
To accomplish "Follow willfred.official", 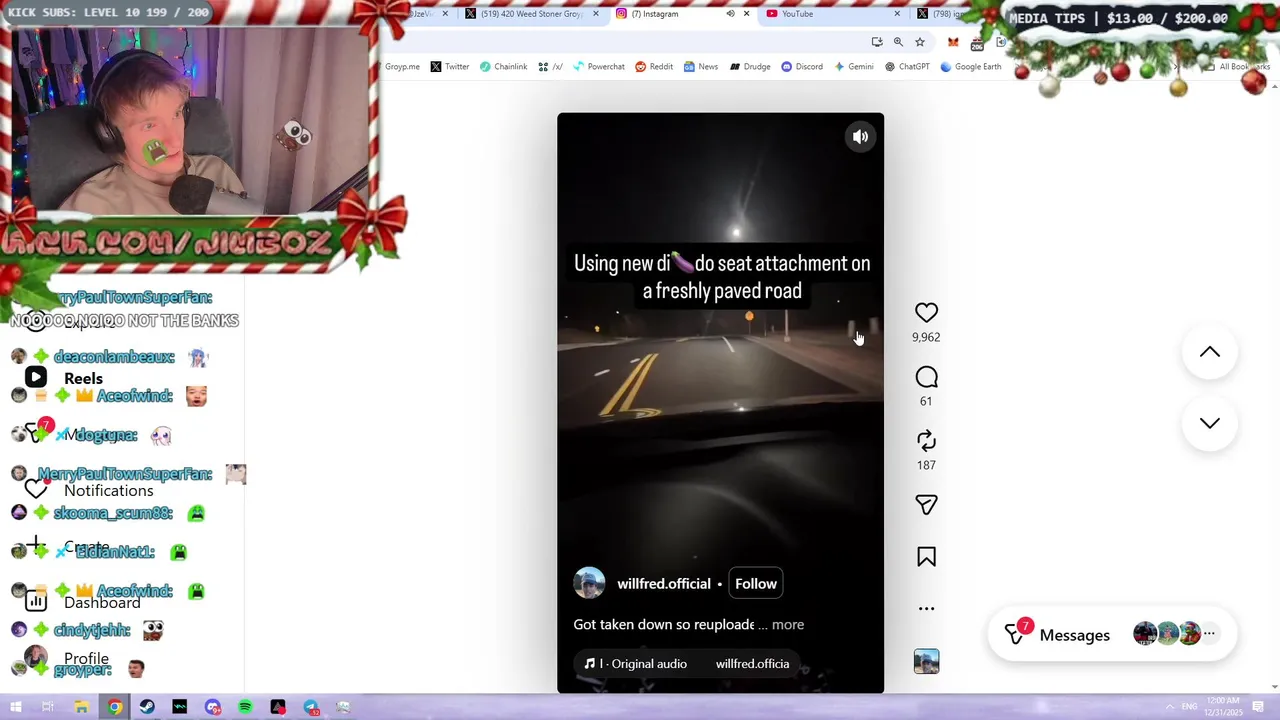I will 756,584.
